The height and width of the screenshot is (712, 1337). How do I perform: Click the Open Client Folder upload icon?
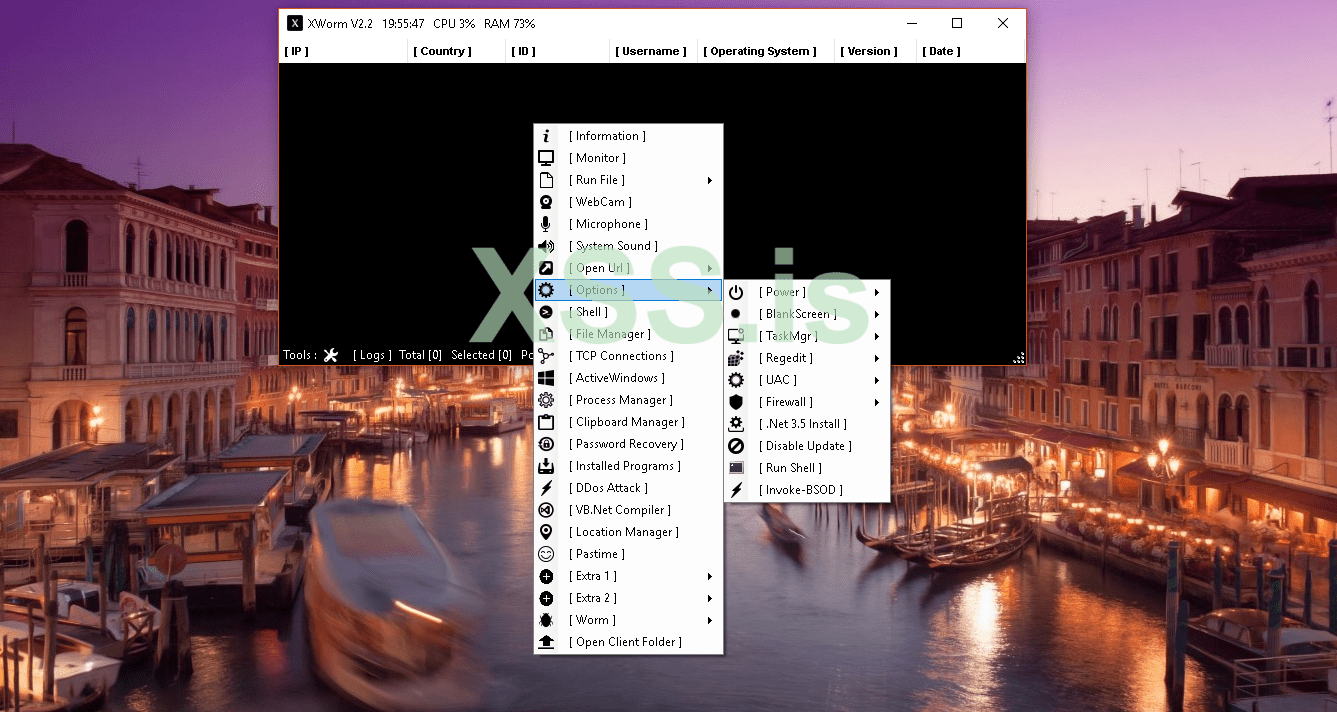click(x=546, y=642)
